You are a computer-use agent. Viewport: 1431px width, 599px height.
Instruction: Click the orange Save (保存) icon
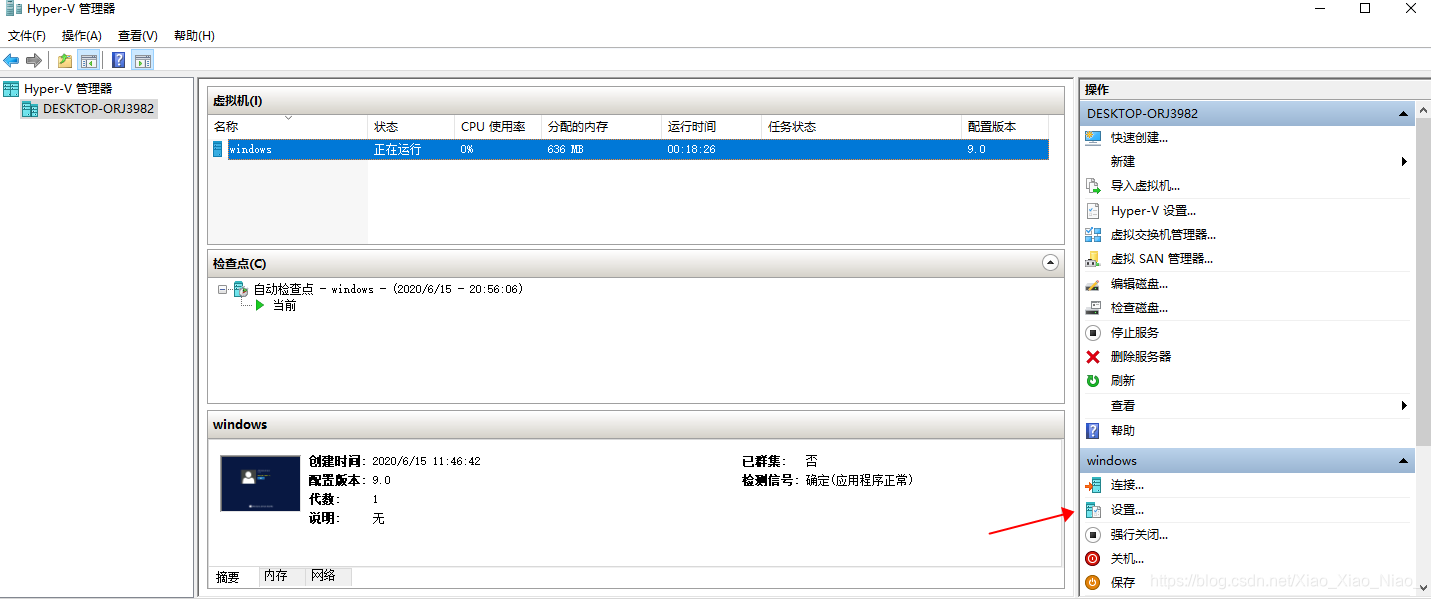1093,583
